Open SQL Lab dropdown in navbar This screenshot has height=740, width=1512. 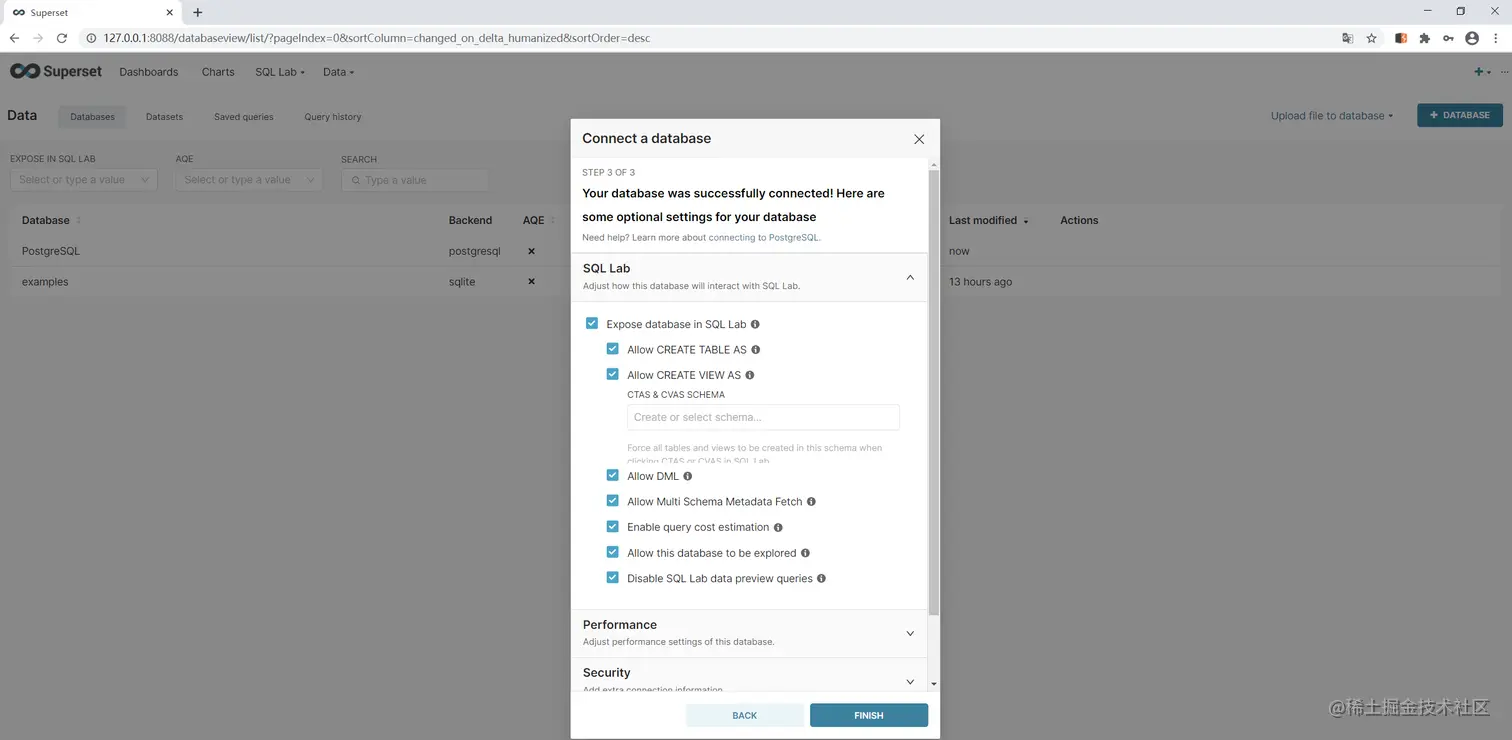(280, 72)
